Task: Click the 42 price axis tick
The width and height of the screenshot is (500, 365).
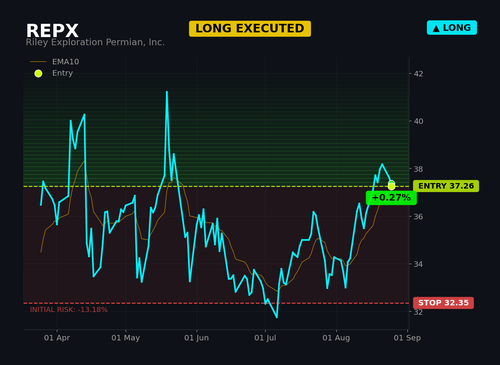Action: (418, 74)
